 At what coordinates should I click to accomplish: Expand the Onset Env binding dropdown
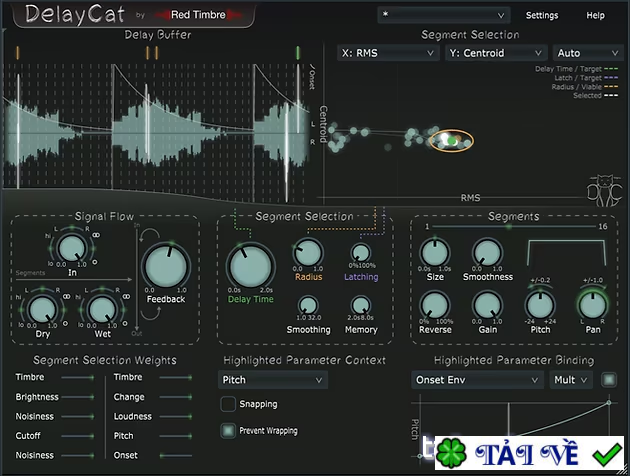[x=477, y=380]
